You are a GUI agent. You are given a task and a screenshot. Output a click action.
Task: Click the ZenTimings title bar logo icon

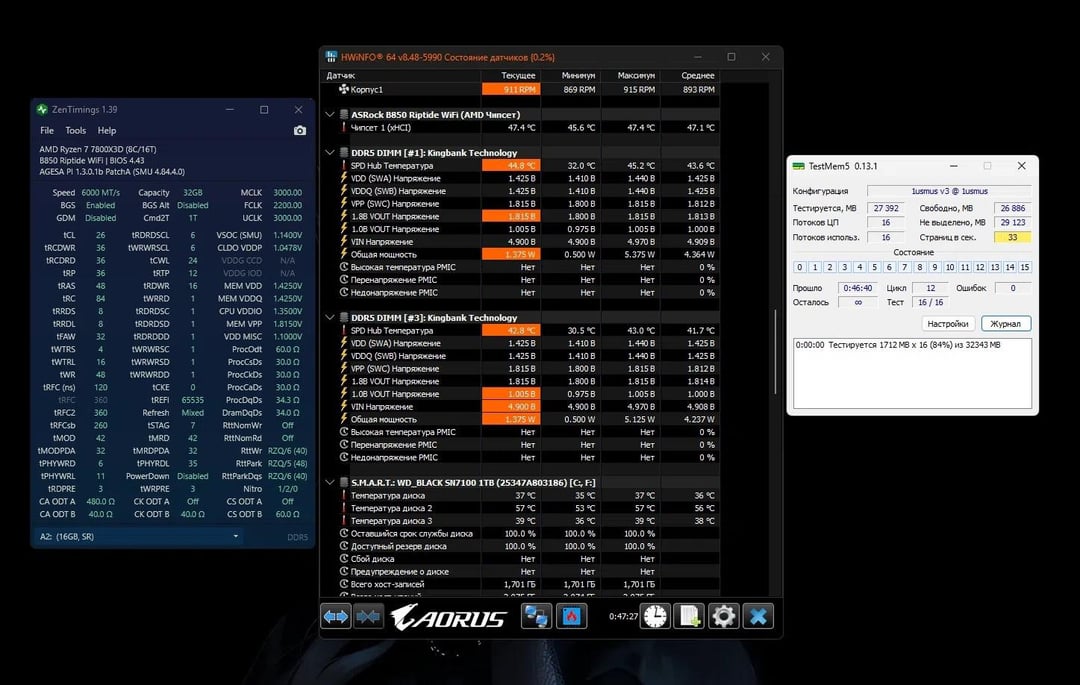click(43, 109)
